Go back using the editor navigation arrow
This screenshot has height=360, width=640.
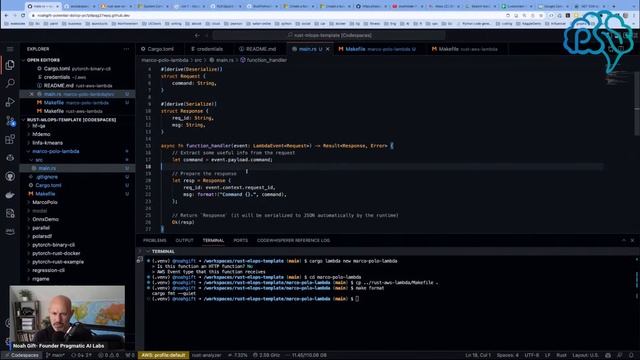click(x=197, y=36)
